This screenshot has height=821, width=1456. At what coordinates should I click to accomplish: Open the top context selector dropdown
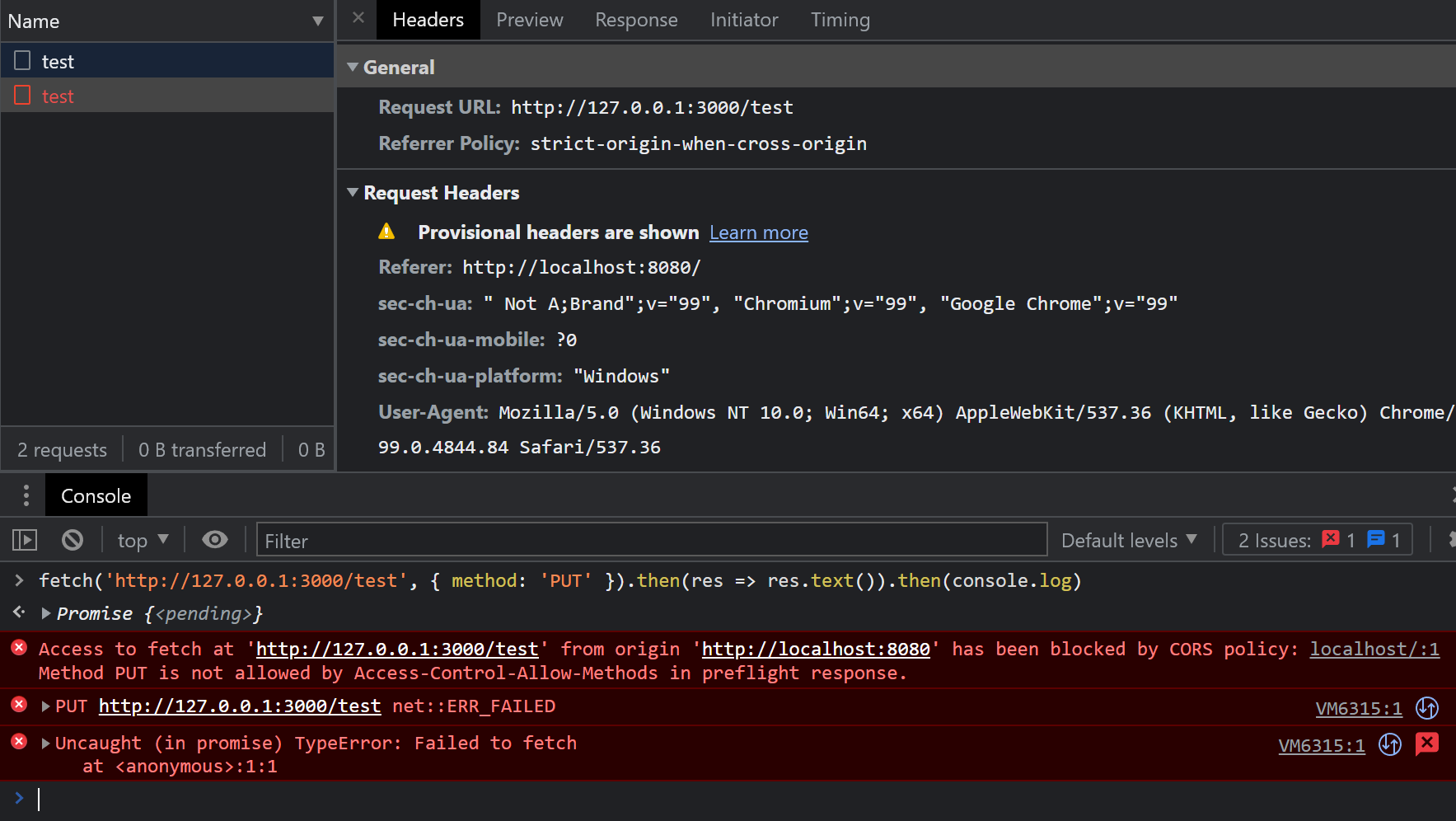[x=143, y=540]
